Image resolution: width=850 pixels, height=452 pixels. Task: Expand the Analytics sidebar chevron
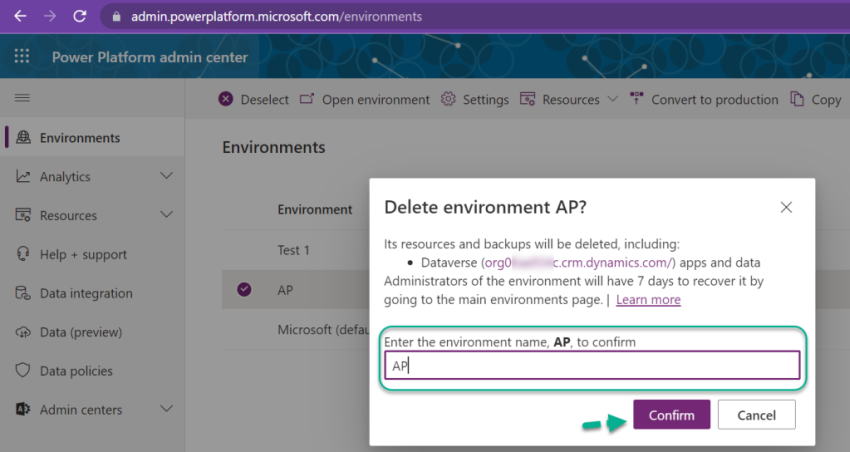click(x=166, y=176)
